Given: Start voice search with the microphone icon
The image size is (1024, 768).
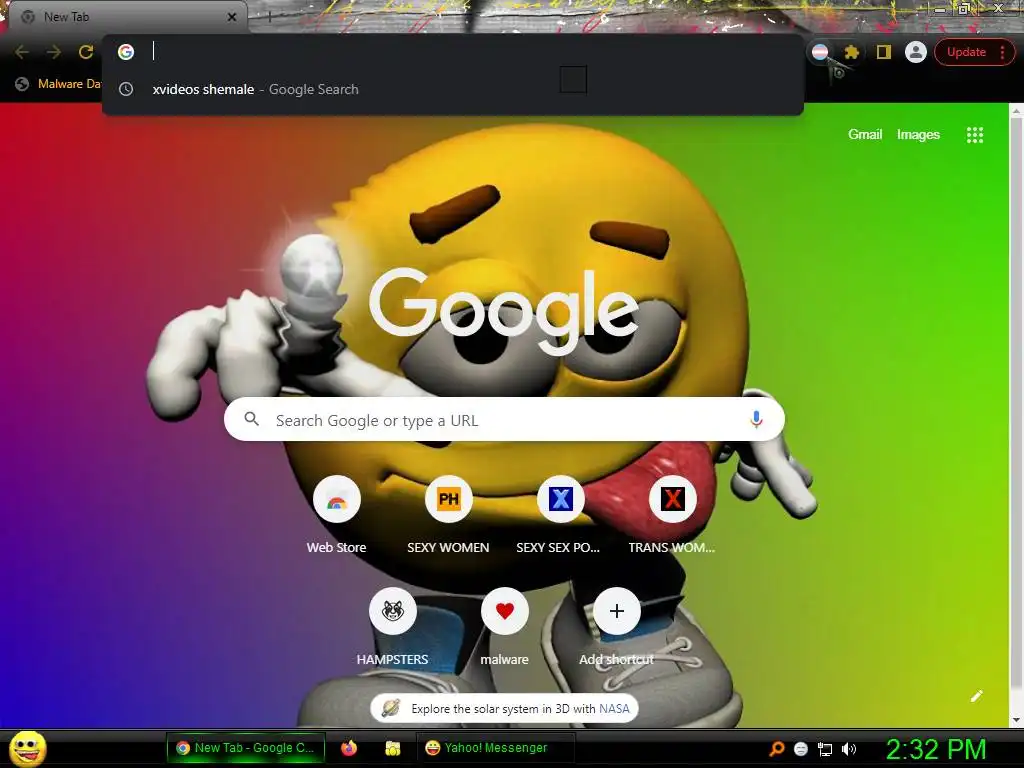Looking at the screenshot, I should point(756,419).
